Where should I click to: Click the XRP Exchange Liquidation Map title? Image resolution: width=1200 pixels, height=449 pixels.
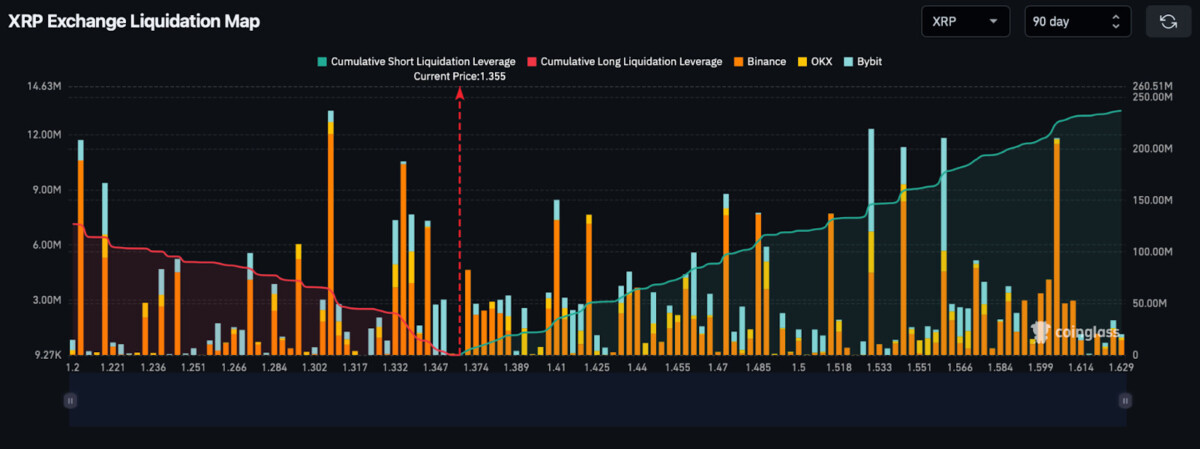[x=134, y=21]
